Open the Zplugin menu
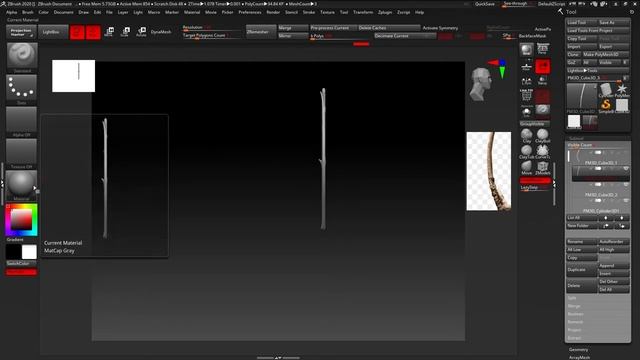Viewport: 640px width, 360px height. [385, 12]
